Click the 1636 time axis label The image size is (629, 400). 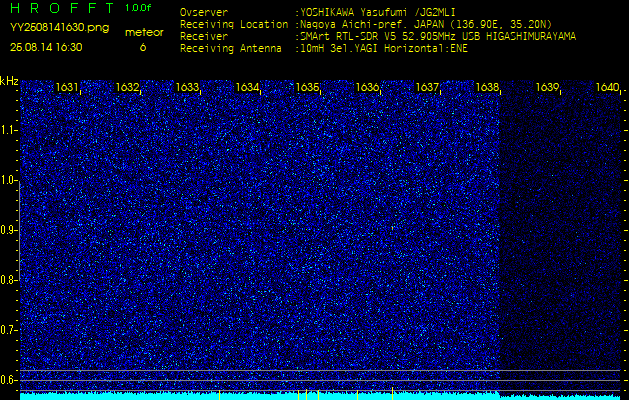(x=367, y=87)
